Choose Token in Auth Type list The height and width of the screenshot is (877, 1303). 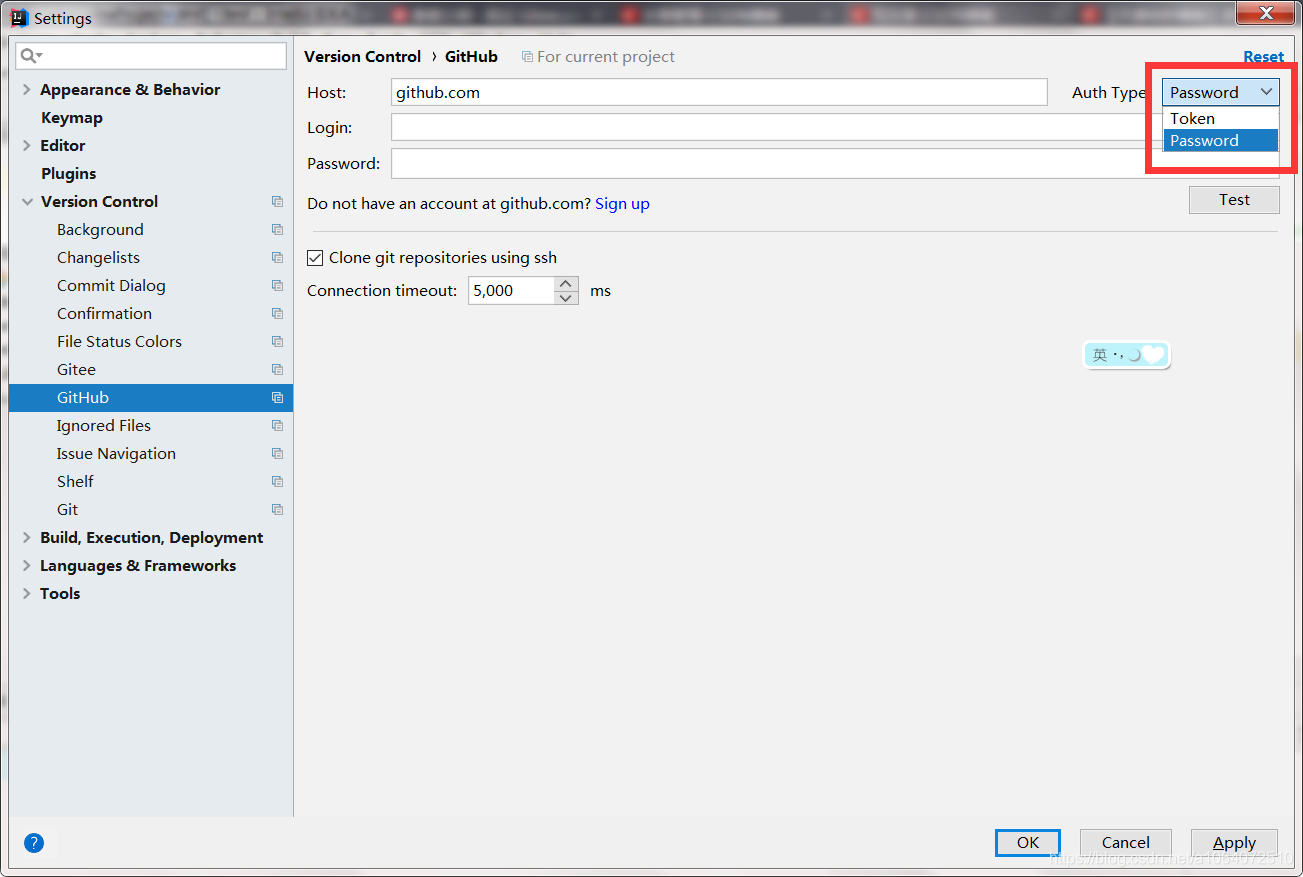1220,118
